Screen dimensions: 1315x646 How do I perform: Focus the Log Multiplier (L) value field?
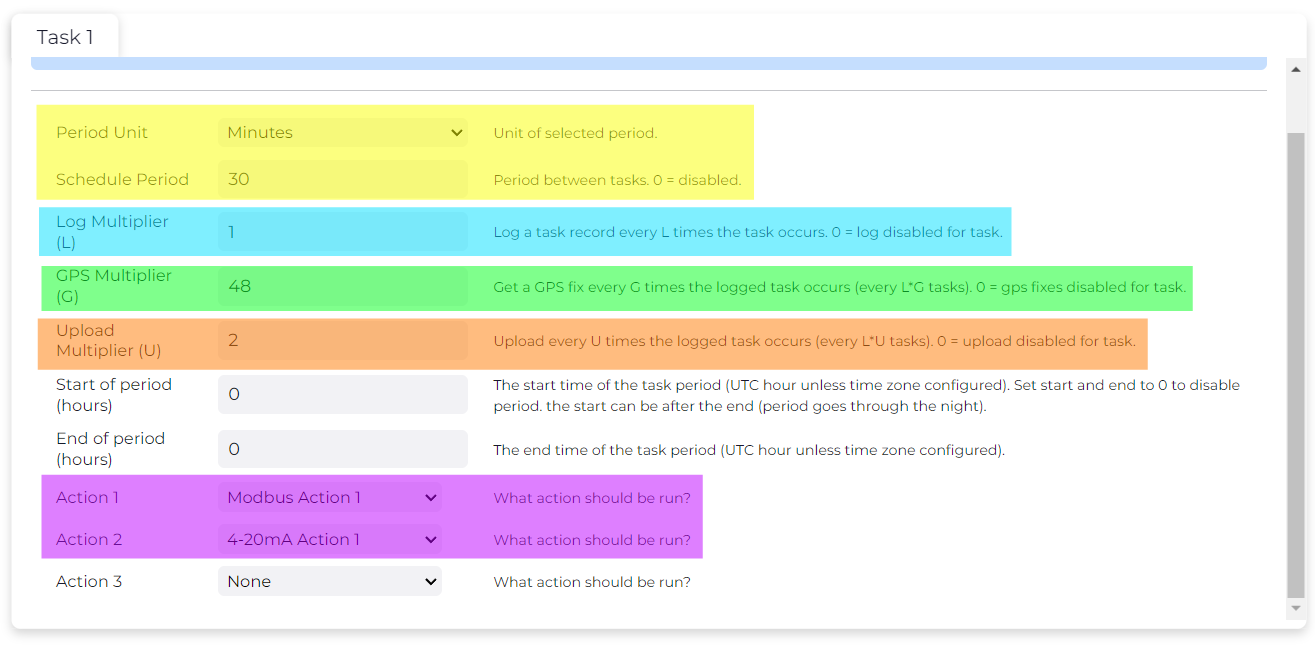tap(342, 232)
